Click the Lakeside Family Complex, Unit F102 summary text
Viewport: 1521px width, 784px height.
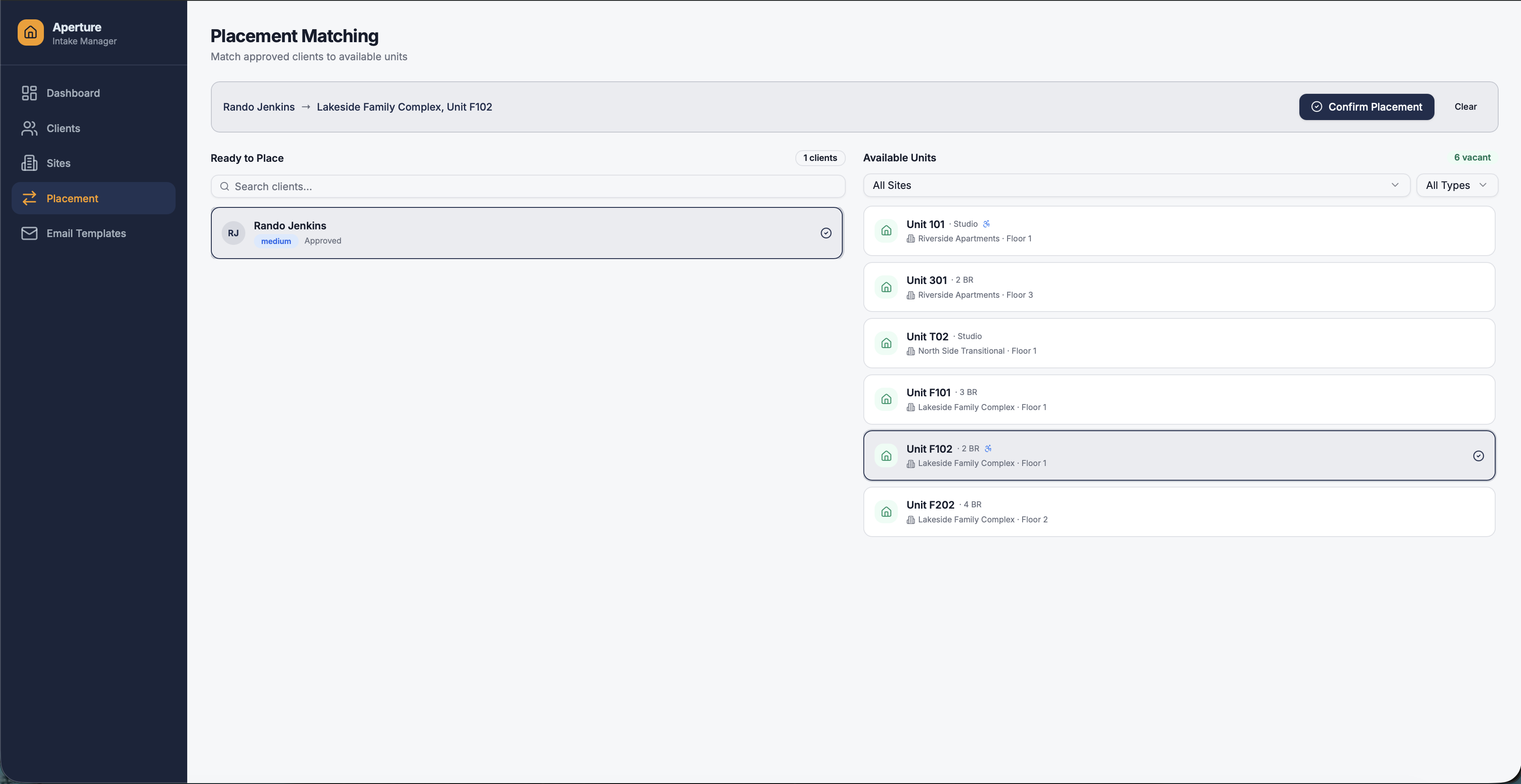(x=405, y=107)
